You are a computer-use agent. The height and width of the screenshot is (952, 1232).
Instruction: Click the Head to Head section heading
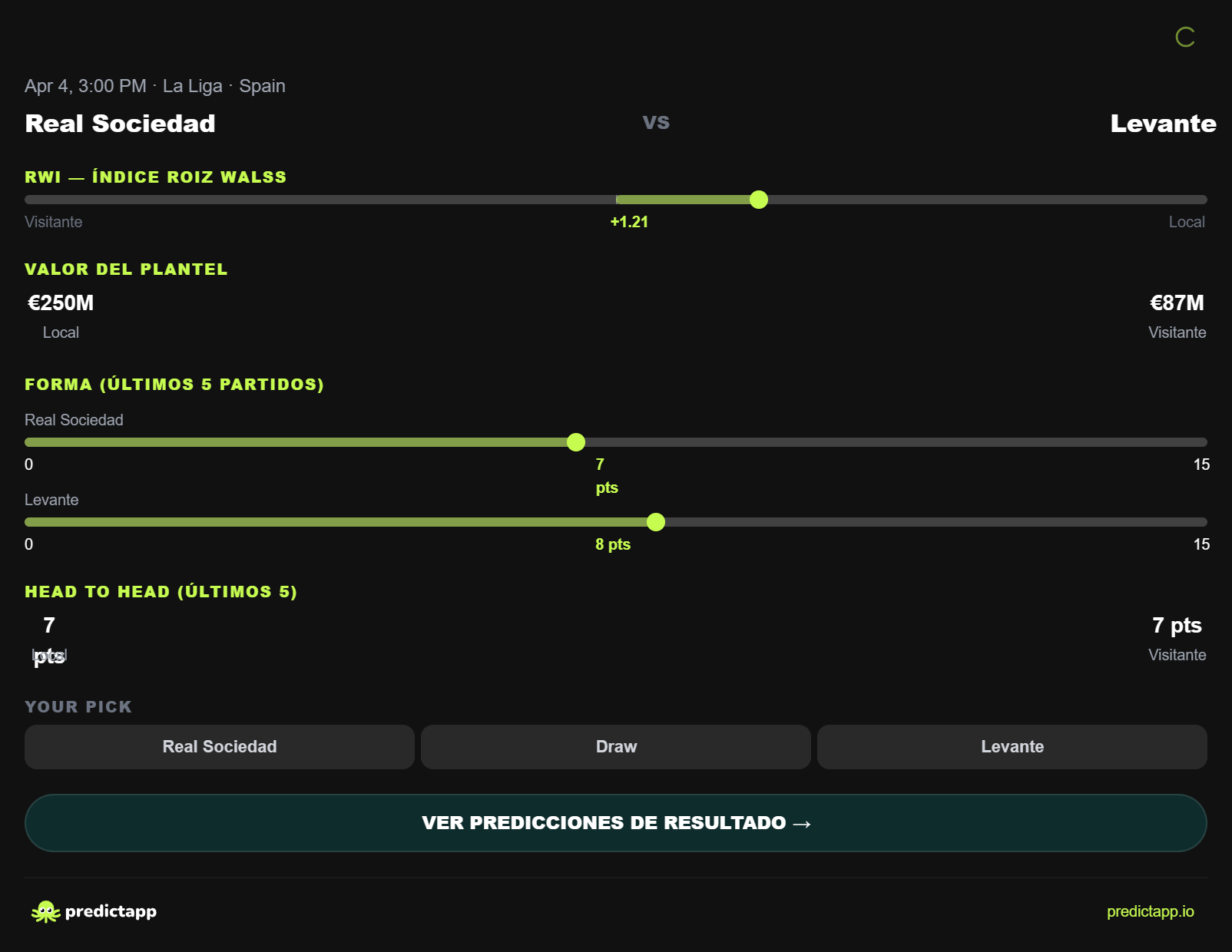(x=161, y=592)
